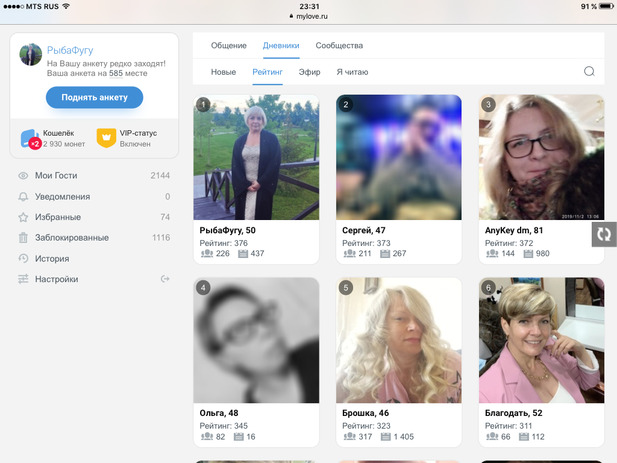Click posts icon on Благодать card

pyautogui.click(x=524, y=437)
